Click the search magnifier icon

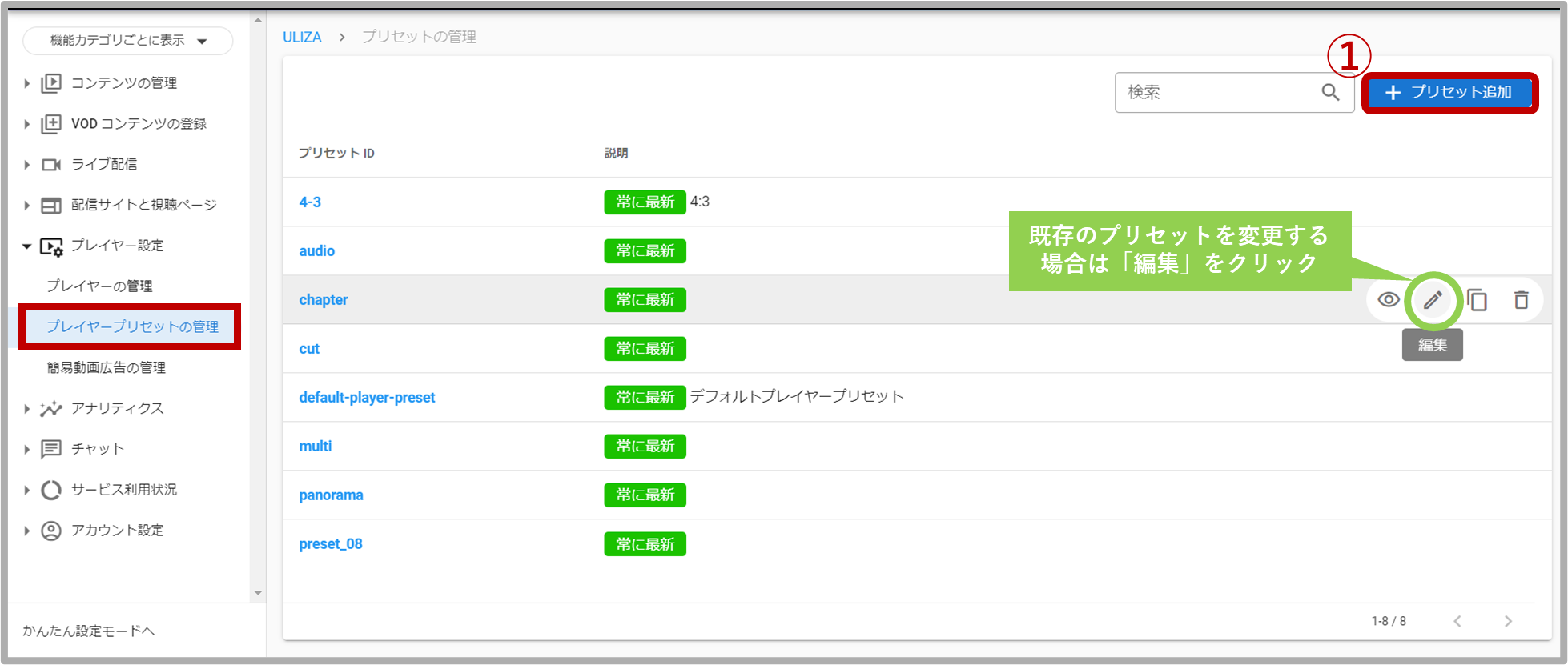[1330, 93]
